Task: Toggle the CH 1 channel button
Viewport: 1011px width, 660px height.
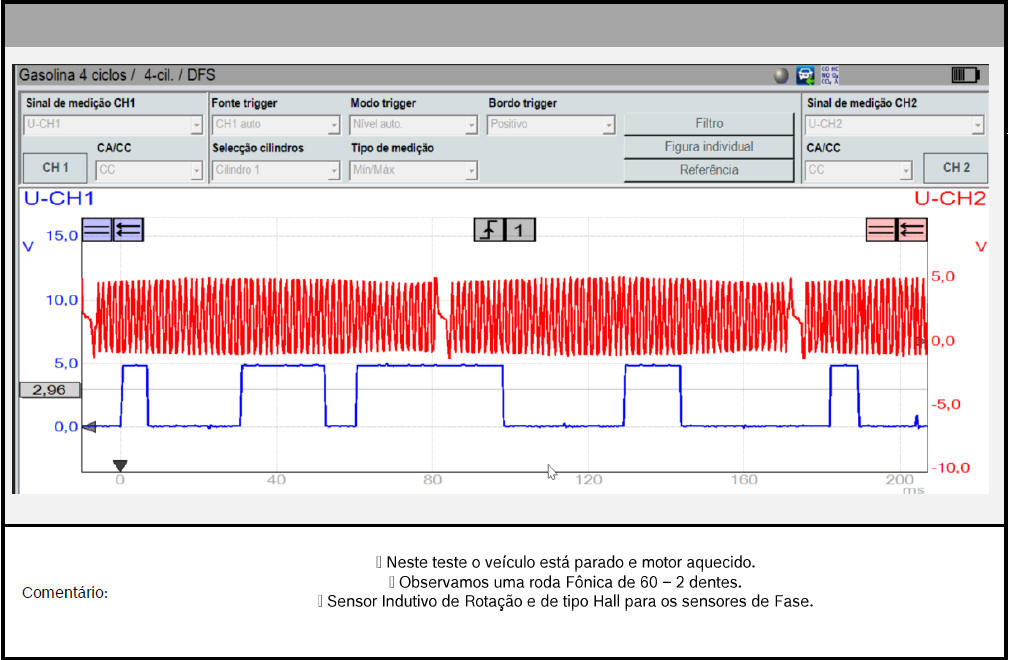Action: point(56,168)
